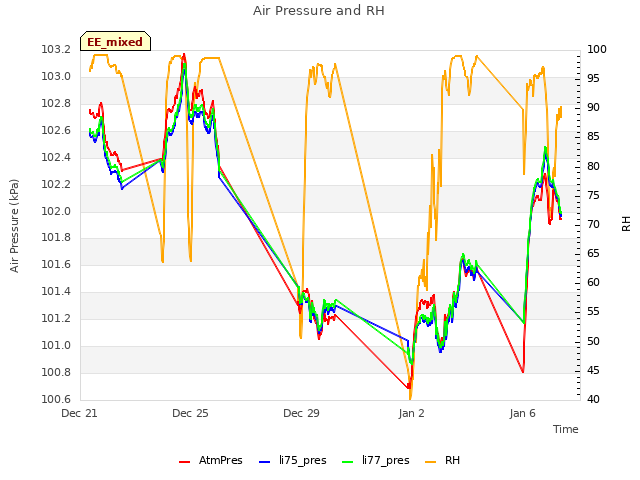Click the Dec 29 x-axis label
Screen dimensions: 640x480
pos(301,413)
